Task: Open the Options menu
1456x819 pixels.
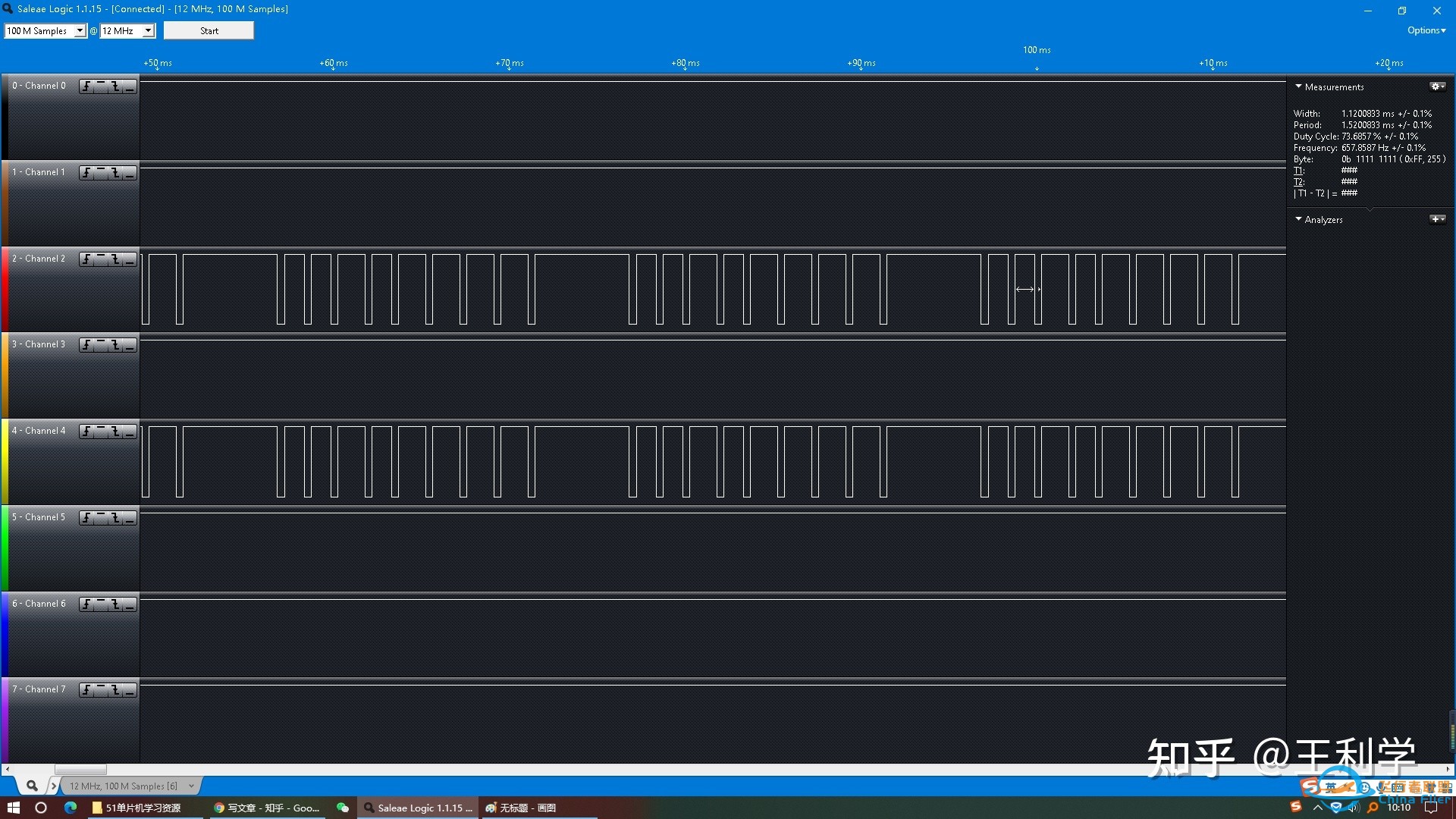Action: click(x=1426, y=30)
